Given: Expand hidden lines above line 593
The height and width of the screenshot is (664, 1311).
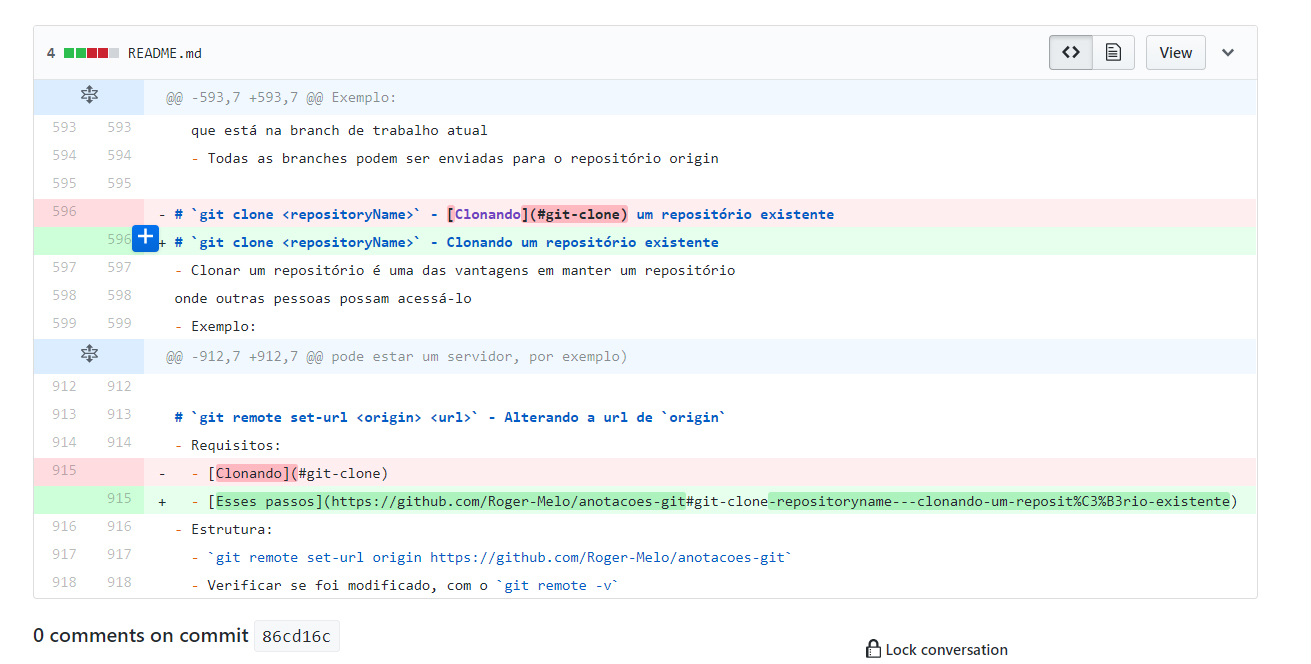Looking at the screenshot, I should 89,97.
